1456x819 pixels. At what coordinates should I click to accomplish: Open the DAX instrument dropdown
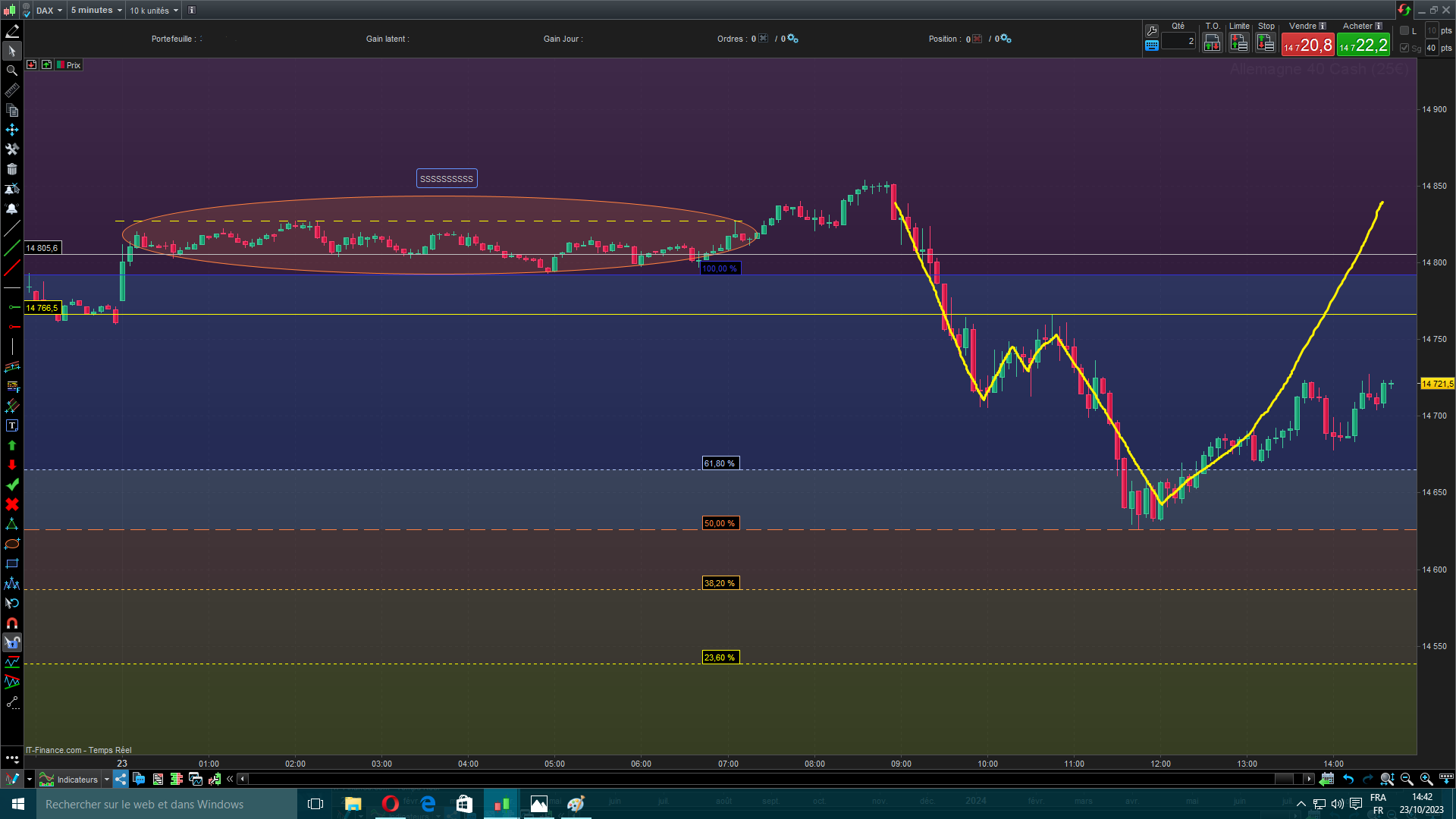pos(49,11)
